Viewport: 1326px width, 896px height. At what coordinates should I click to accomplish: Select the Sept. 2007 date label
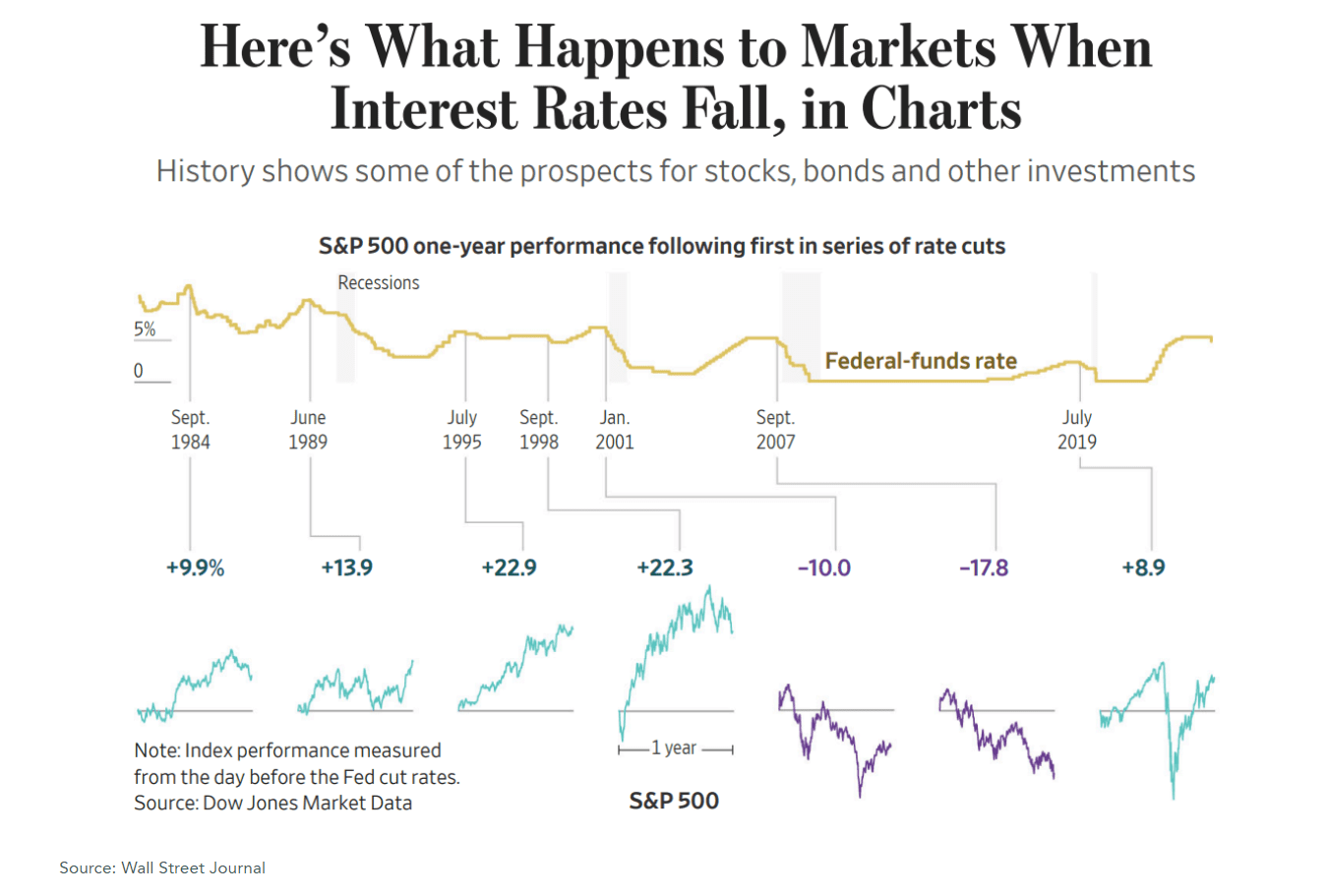[x=775, y=430]
